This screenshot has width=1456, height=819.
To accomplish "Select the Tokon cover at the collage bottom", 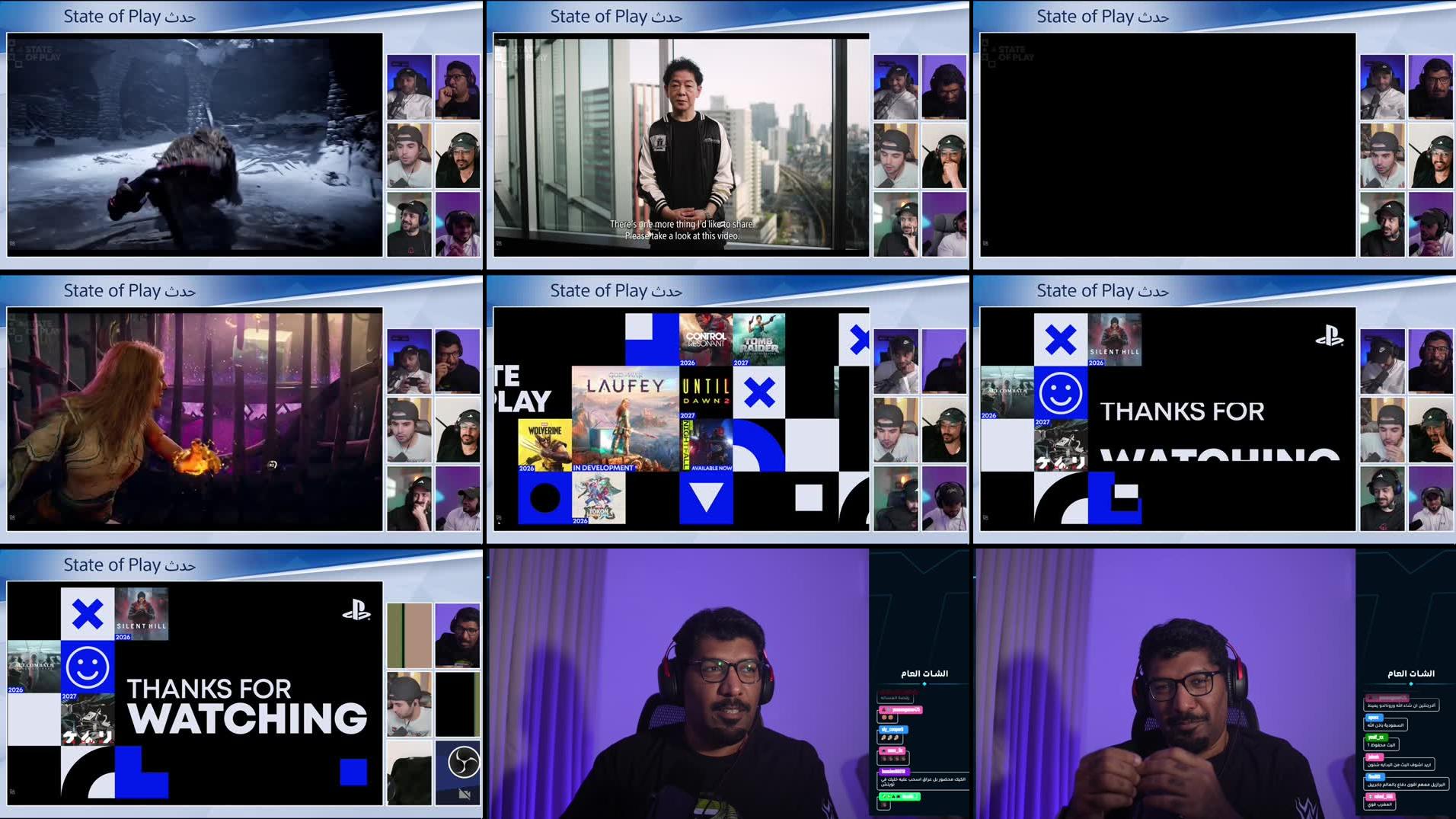I will [x=599, y=497].
